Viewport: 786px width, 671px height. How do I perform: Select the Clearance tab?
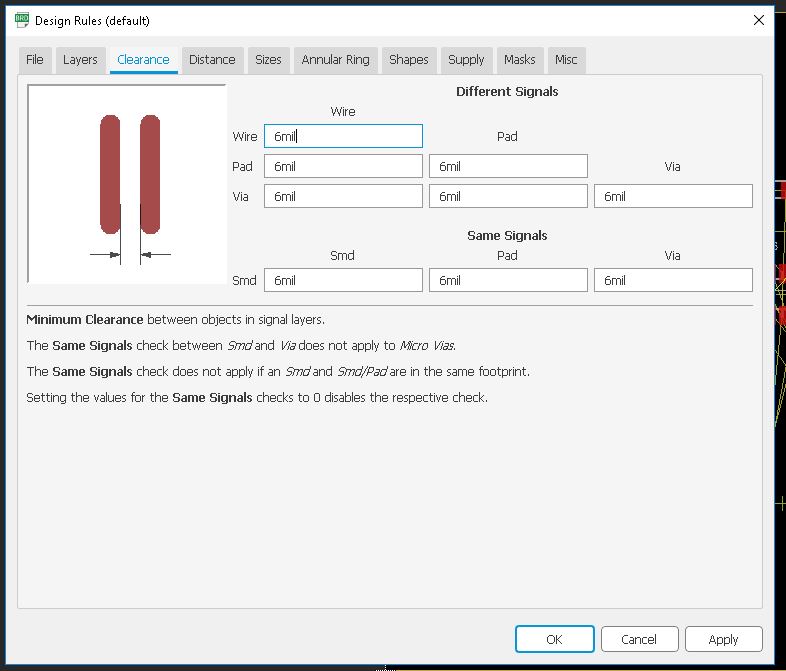click(x=143, y=60)
